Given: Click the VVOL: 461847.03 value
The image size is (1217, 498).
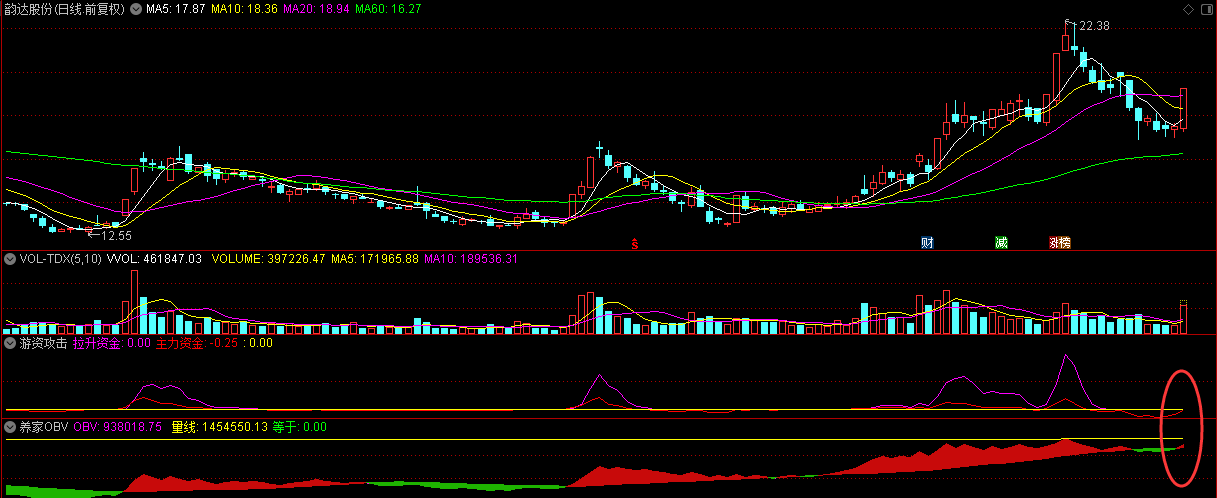Looking at the screenshot, I should pos(154,259).
